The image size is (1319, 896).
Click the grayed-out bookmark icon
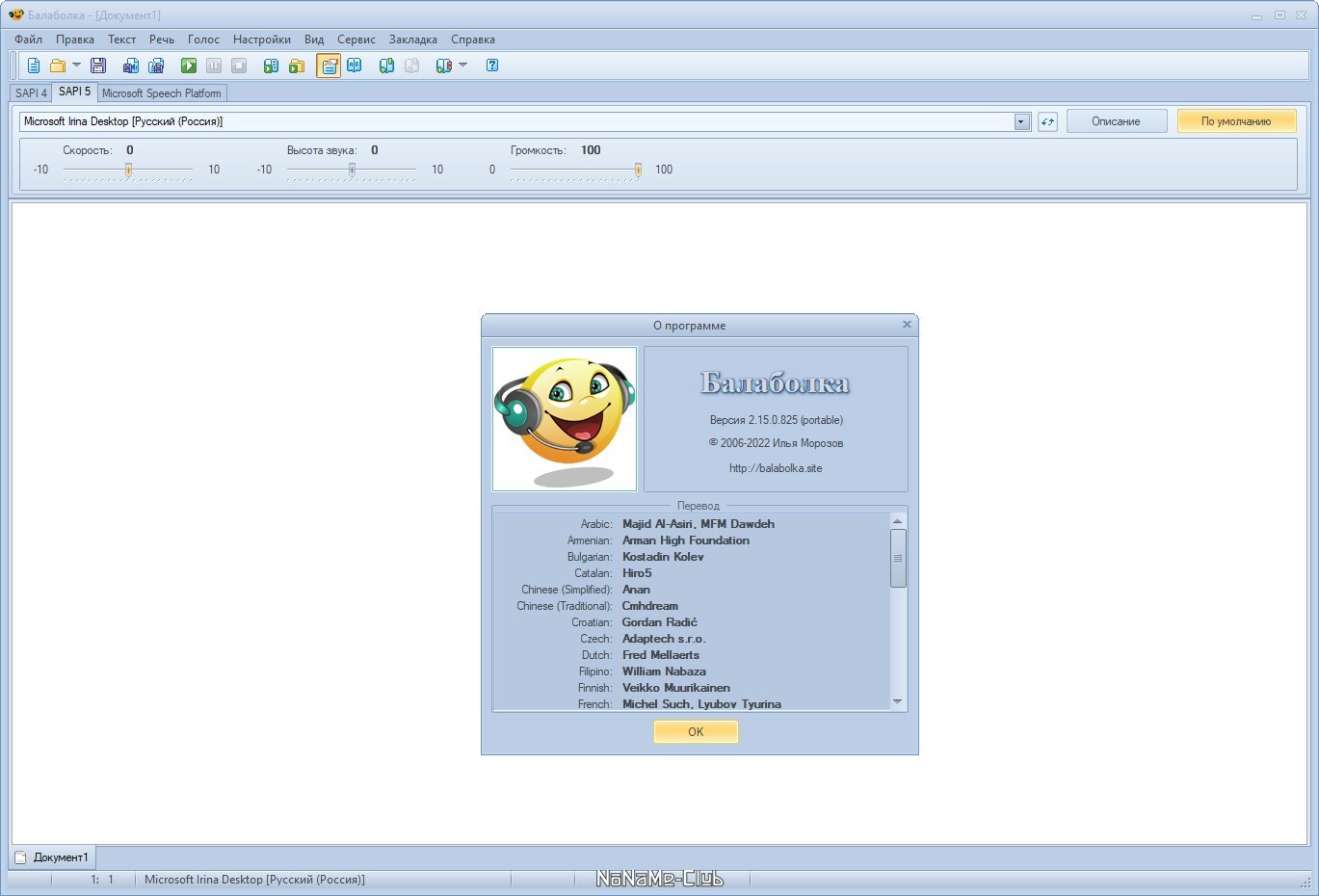(411, 66)
